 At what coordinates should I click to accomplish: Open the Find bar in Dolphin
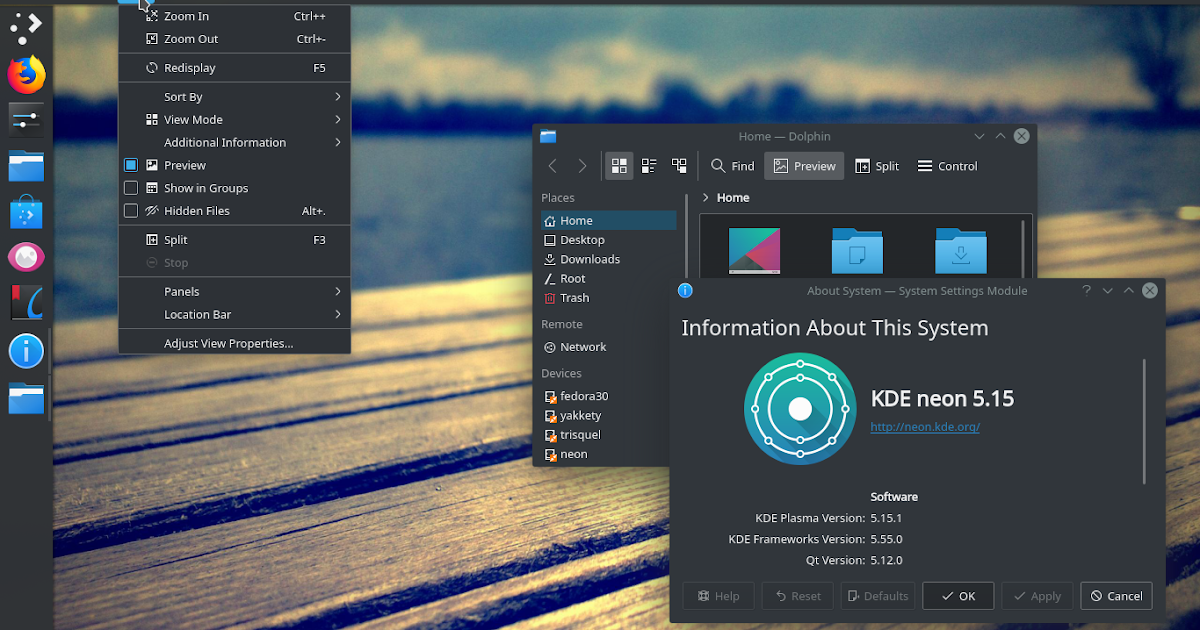click(x=731, y=165)
